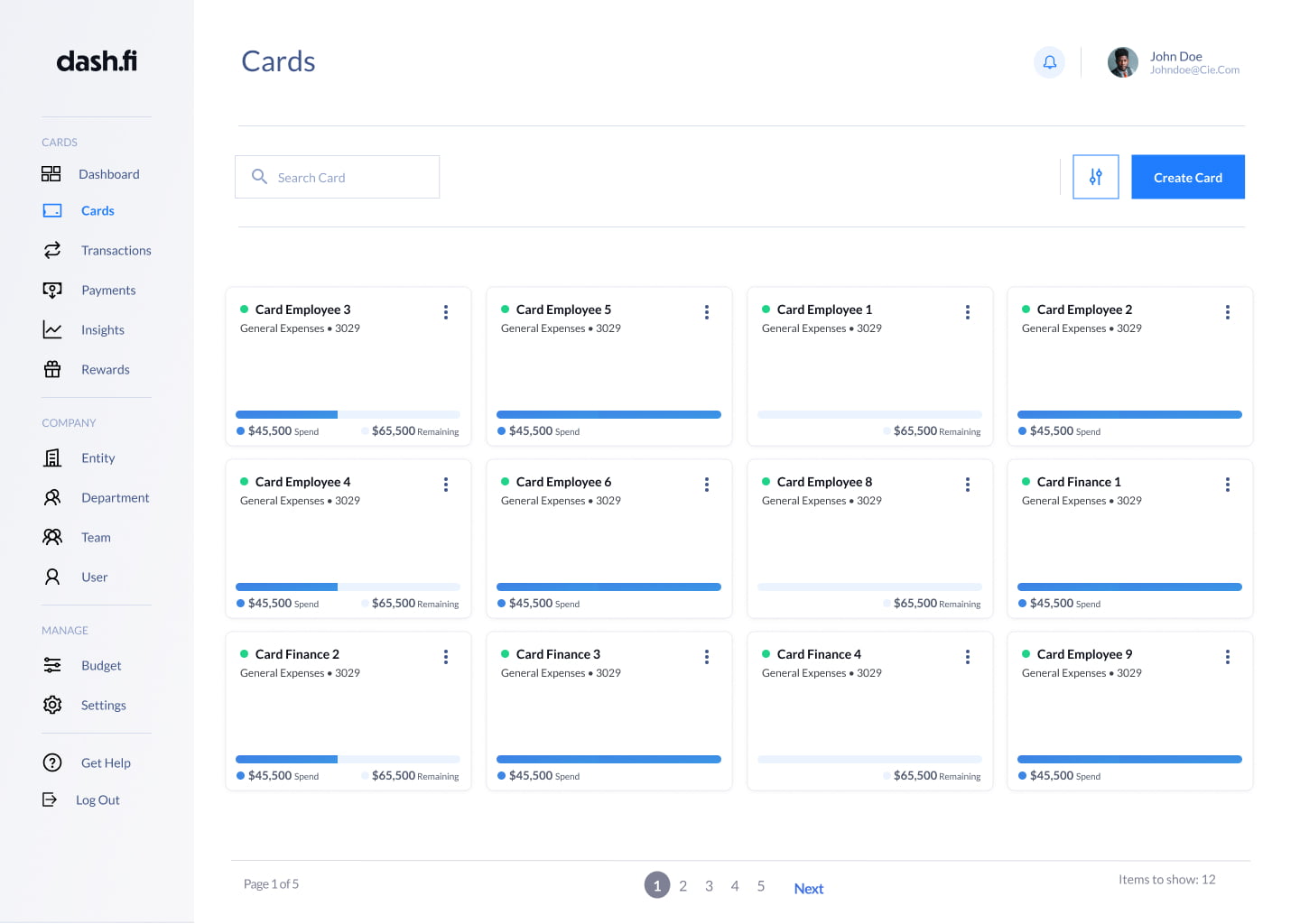Screen dimensions: 1300x924
Task: Select Budget from the Manage section
Action: coord(100,666)
